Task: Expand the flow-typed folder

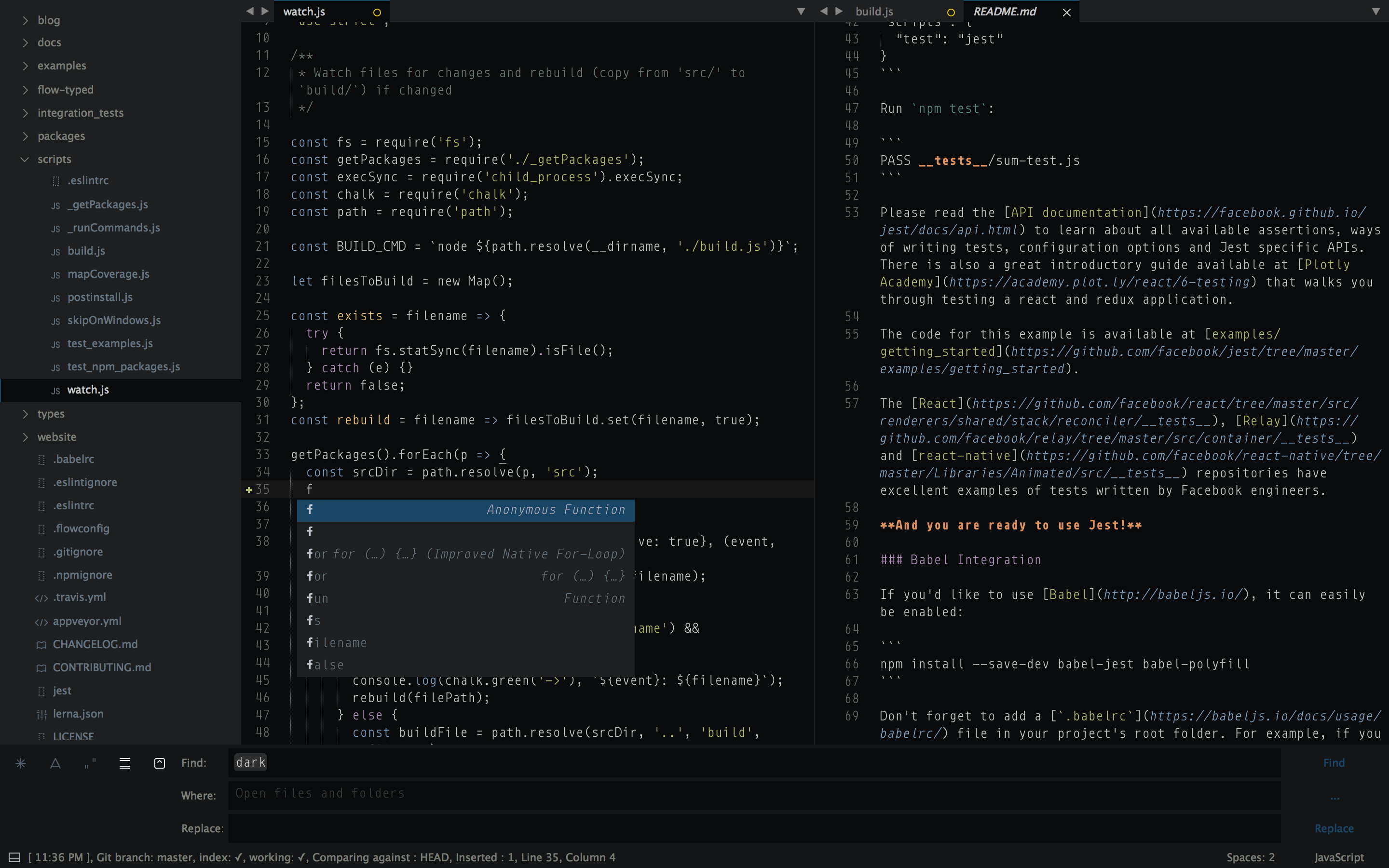Action: click(x=25, y=90)
